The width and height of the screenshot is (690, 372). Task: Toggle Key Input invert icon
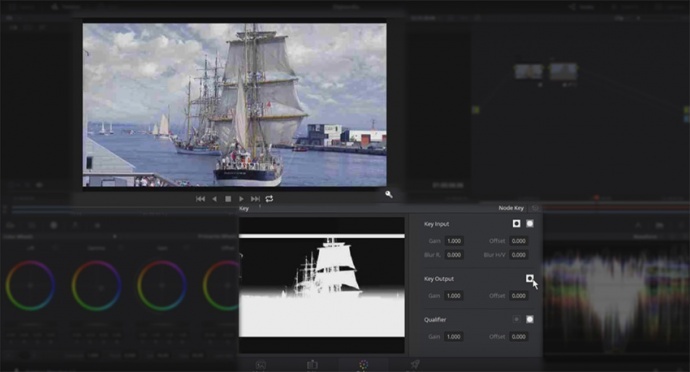[x=517, y=224]
